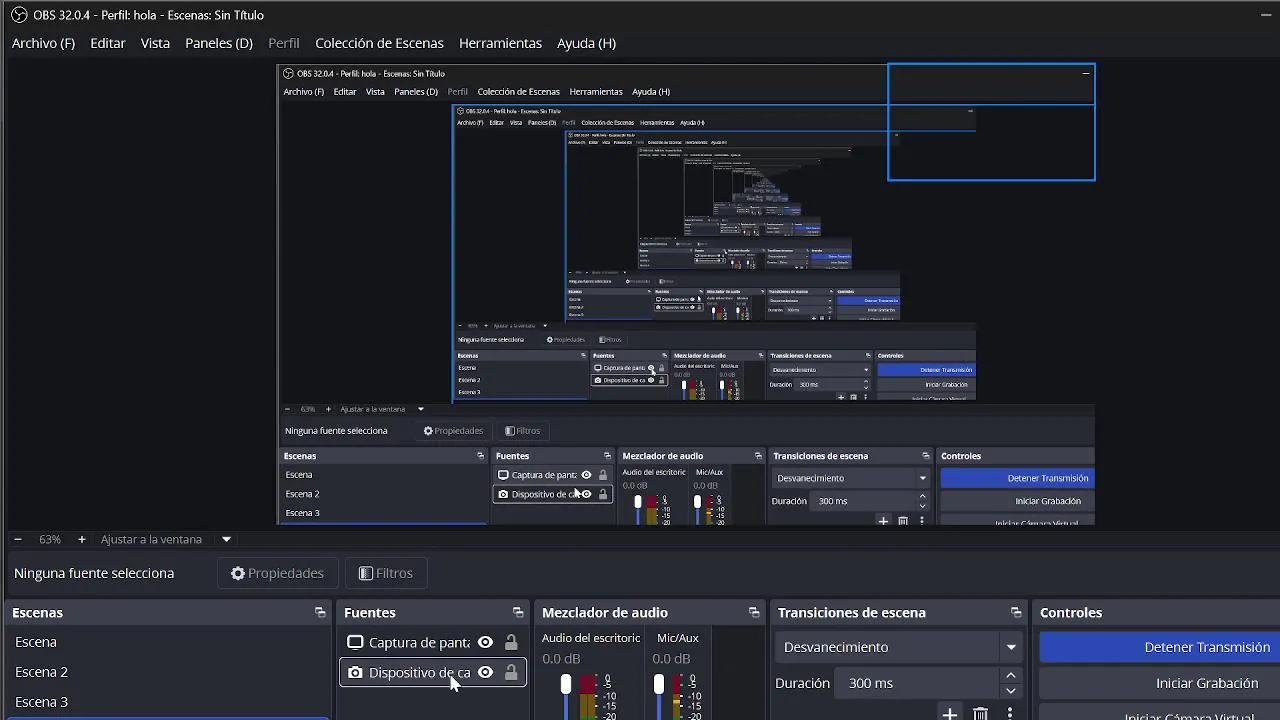This screenshot has width=1280, height=720.
Task: Open the Paneles (D) menu in main window
Action: click(219, 43)
